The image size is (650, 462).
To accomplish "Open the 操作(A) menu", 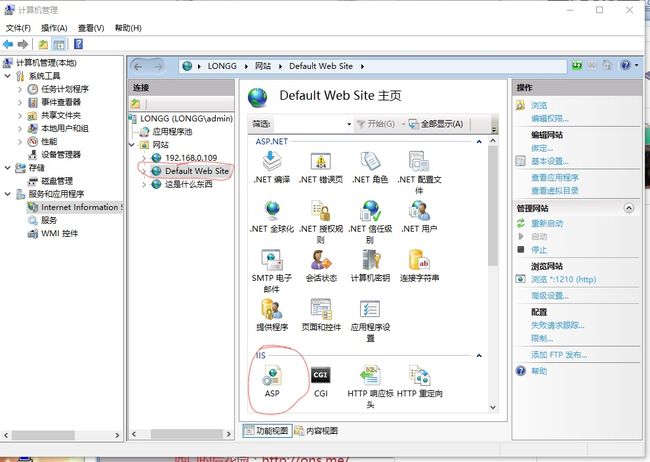I will [54, 28].
